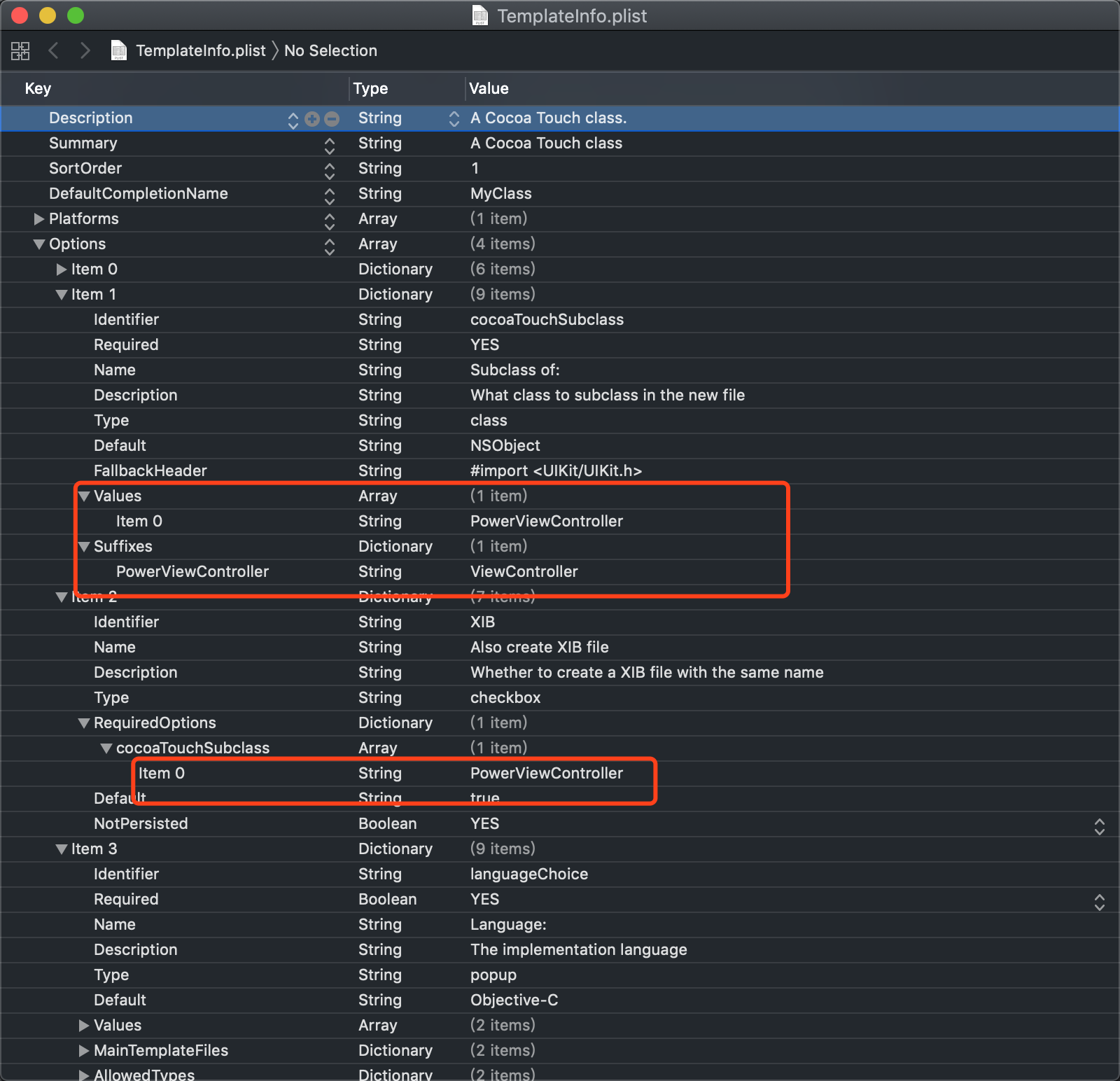1120x1081 pixels.
Task: Expand the Values array with 2 items
Action: tap(84, 1026)
